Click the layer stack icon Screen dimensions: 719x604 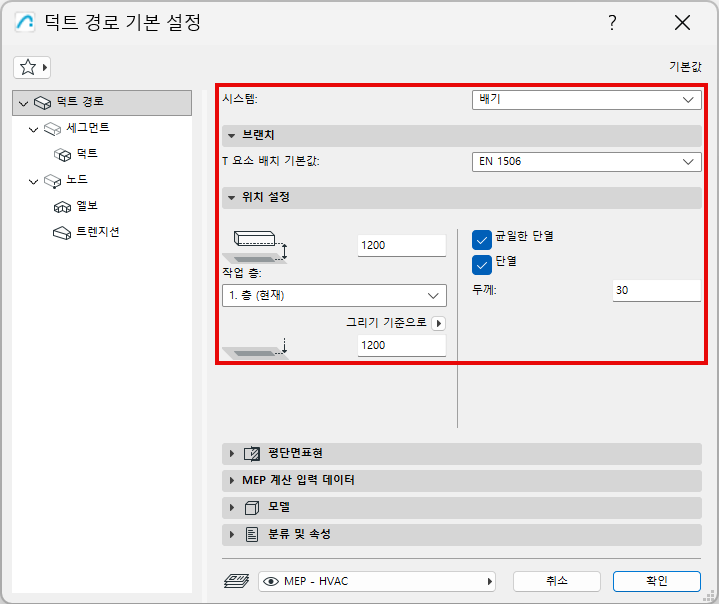[237, 581]
